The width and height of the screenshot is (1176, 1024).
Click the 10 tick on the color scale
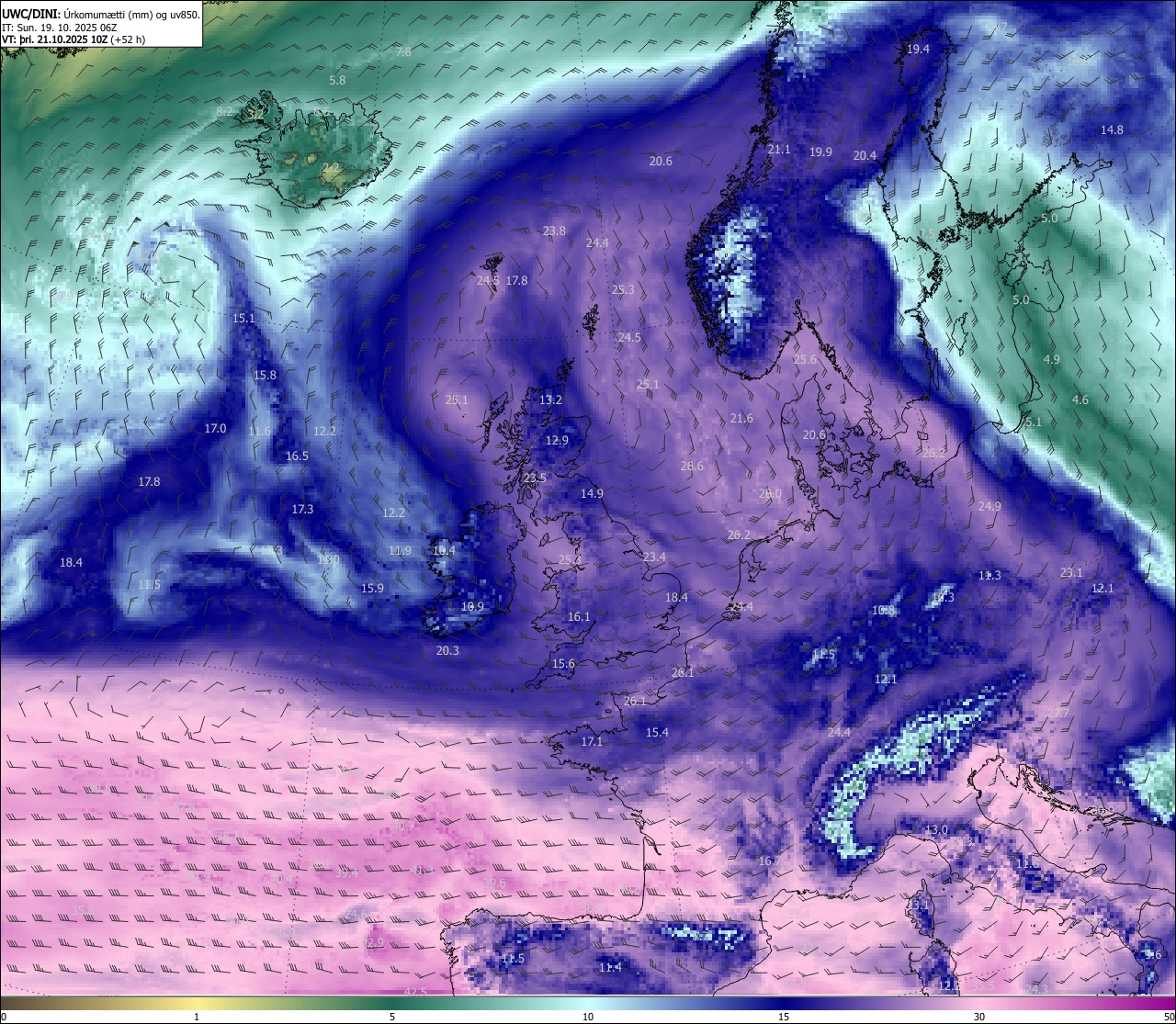coord(588,1017)
